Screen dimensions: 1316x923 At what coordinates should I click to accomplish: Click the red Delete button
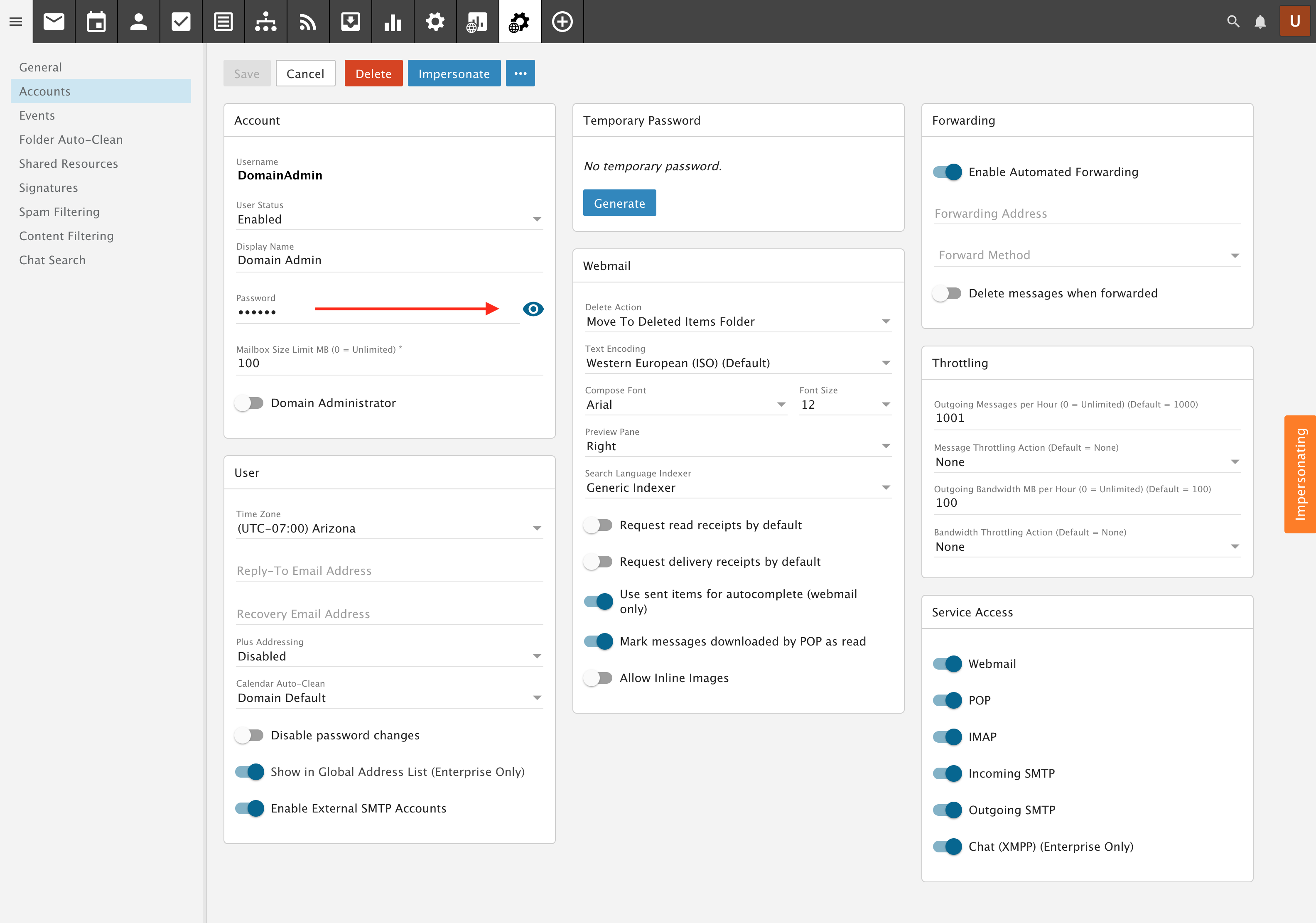tap(373, 74)
